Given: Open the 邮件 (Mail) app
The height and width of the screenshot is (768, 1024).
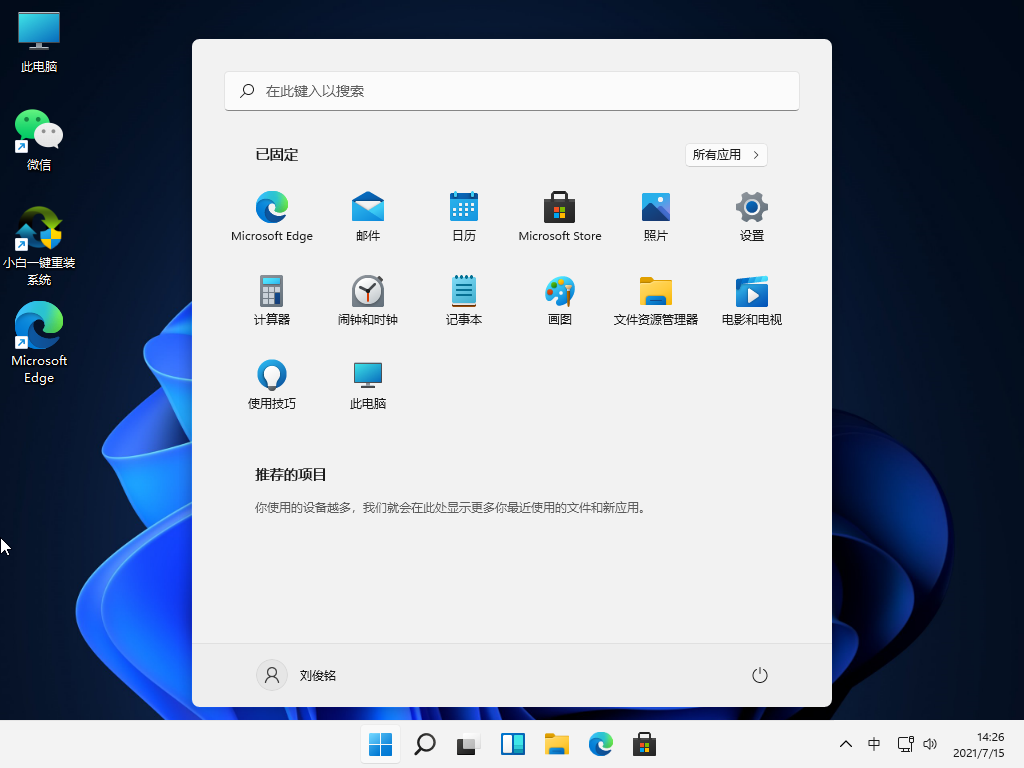Looking at the screenshot, I should pyautogui.click(x=368, y=216).
